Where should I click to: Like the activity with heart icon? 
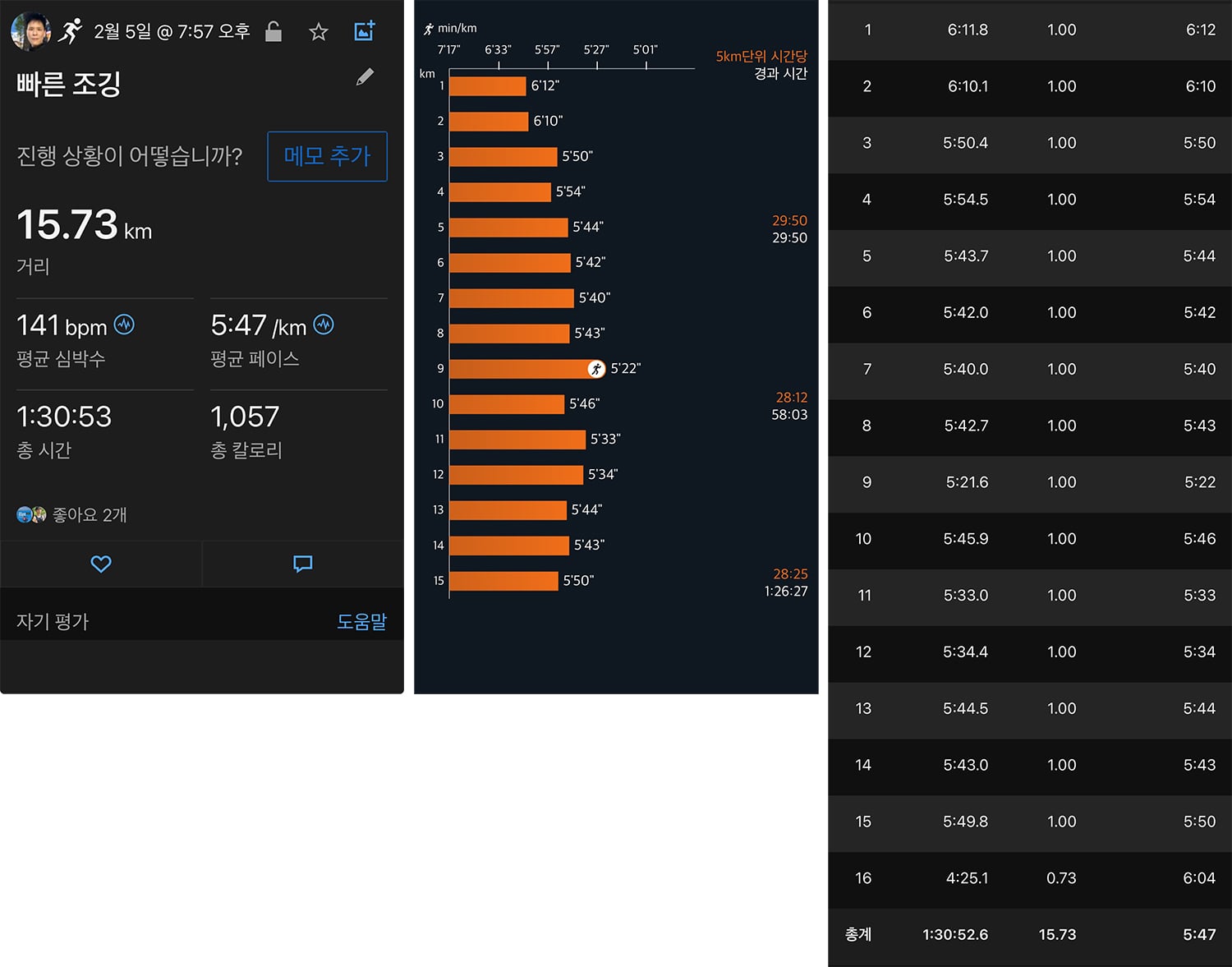[x=101, y=564]
